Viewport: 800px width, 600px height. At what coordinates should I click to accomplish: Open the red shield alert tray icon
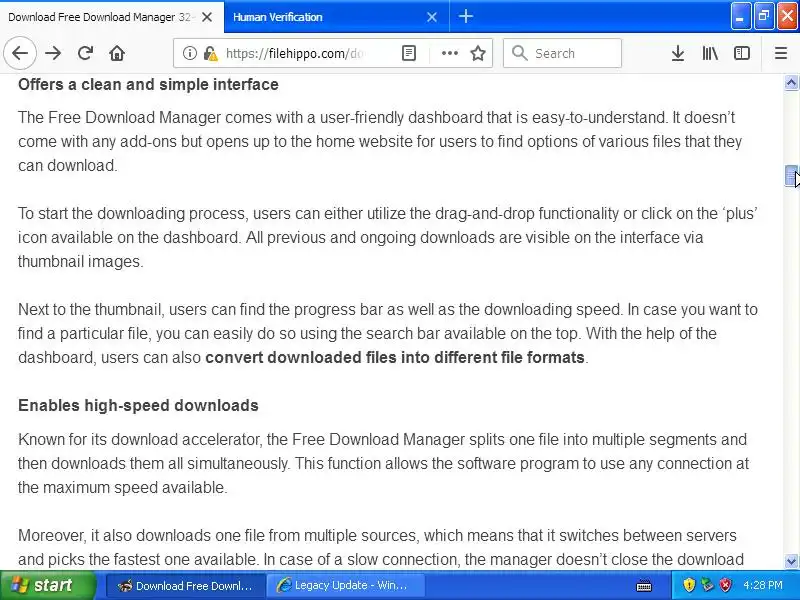point(726,585)
